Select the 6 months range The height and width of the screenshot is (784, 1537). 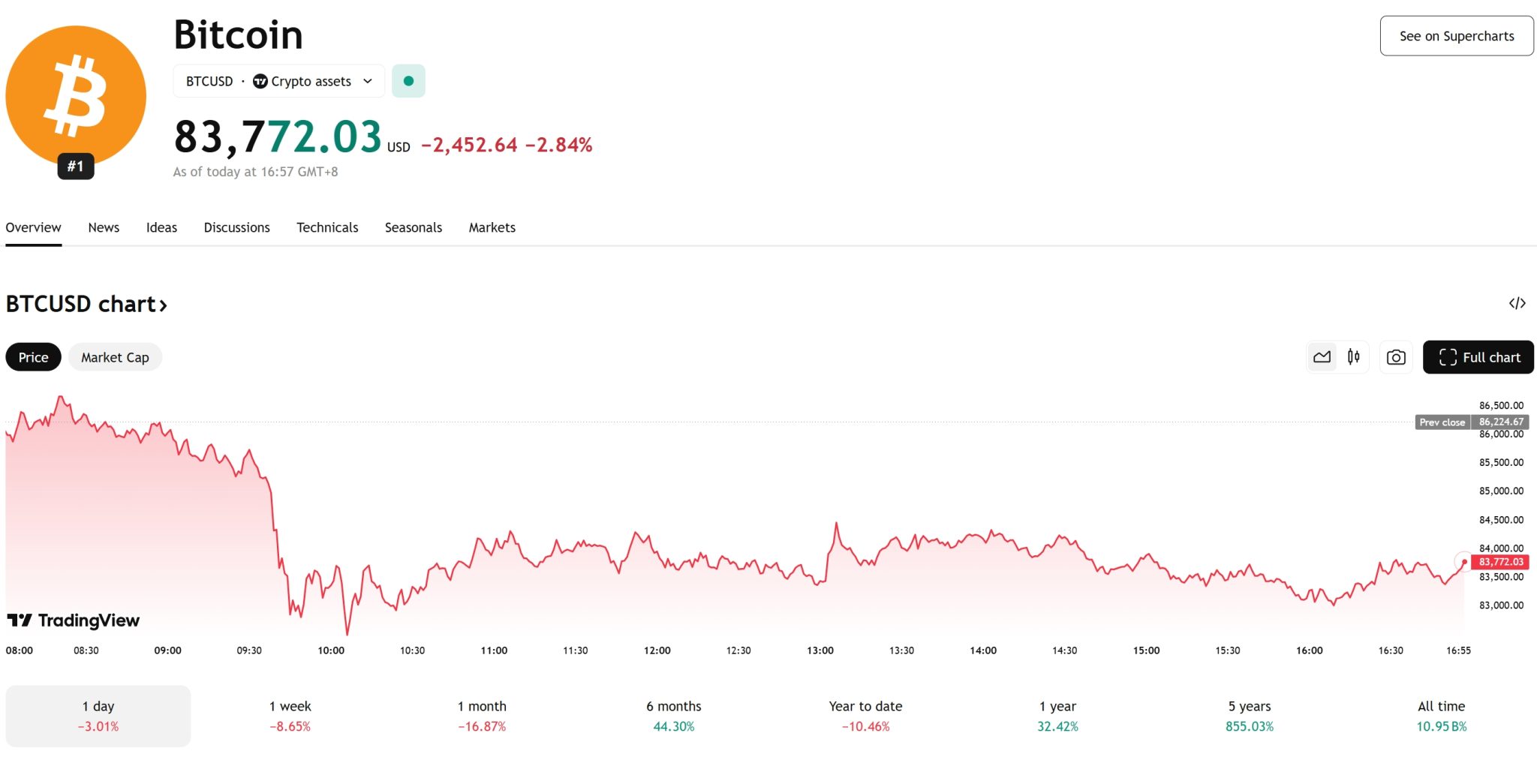(x=674, y=716)
